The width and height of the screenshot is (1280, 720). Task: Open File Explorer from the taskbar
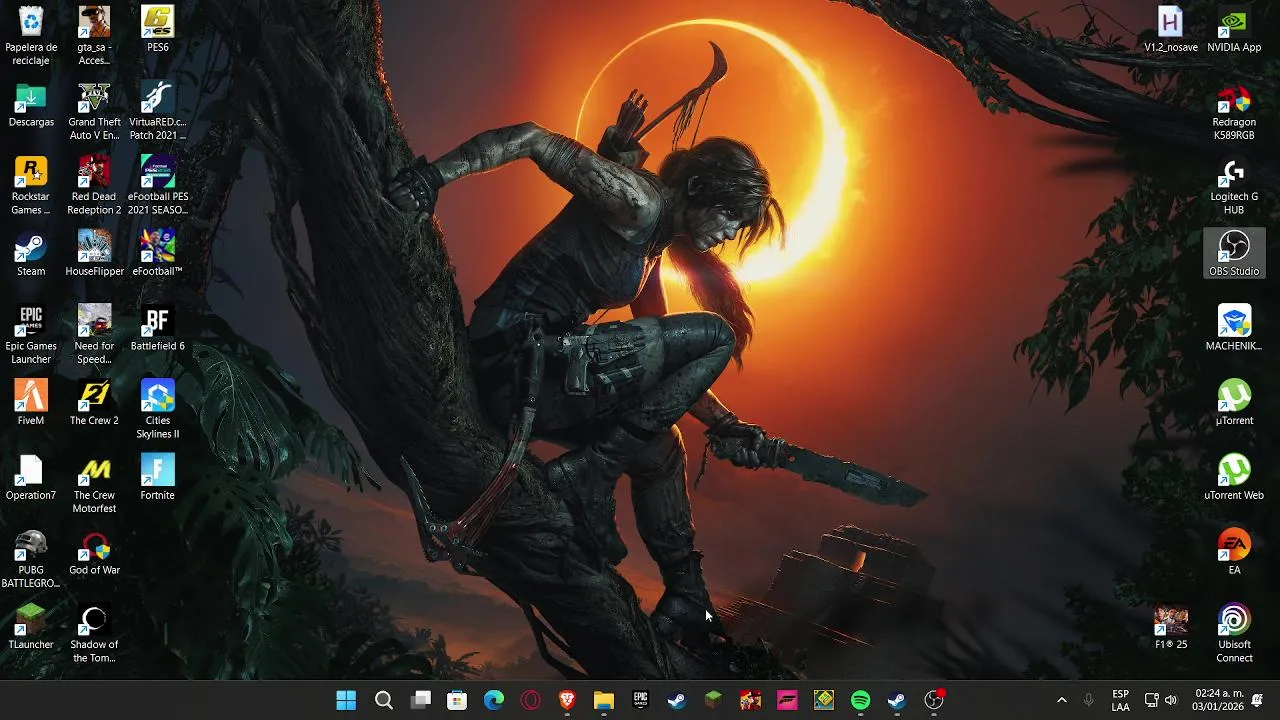click(x=604, y=700)
